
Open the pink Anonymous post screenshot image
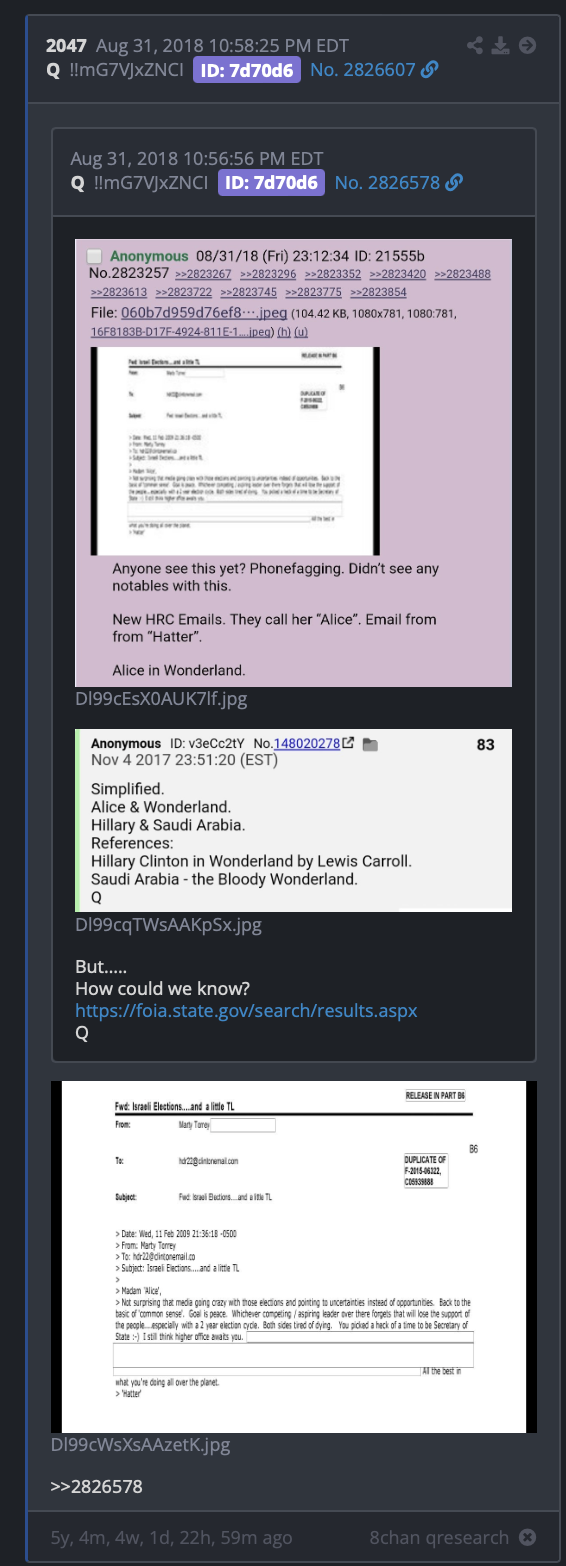coord(294,463)
